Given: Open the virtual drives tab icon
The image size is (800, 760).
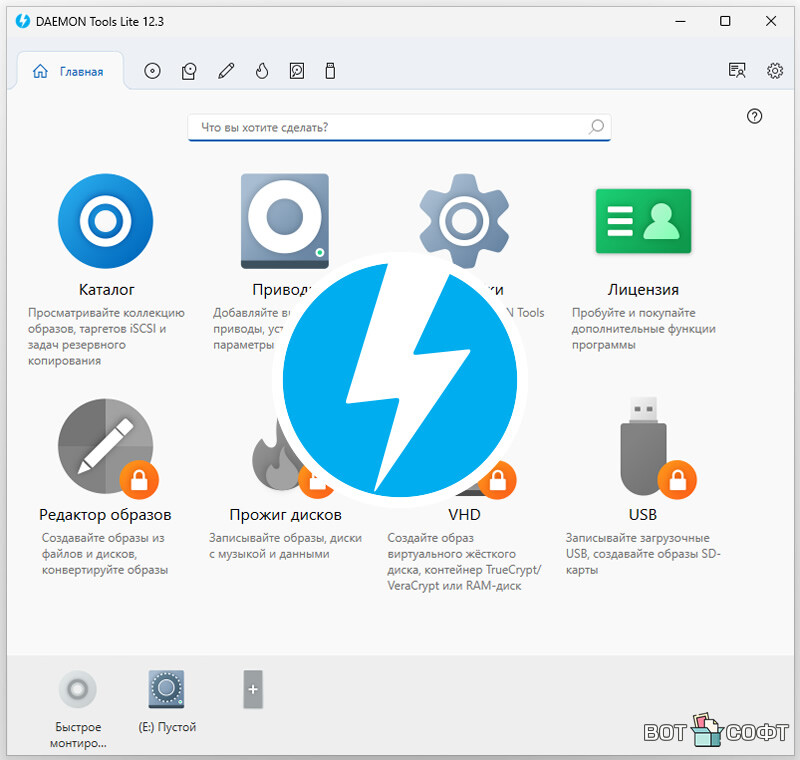Looking at the screenshot, I should coord(189,71).
